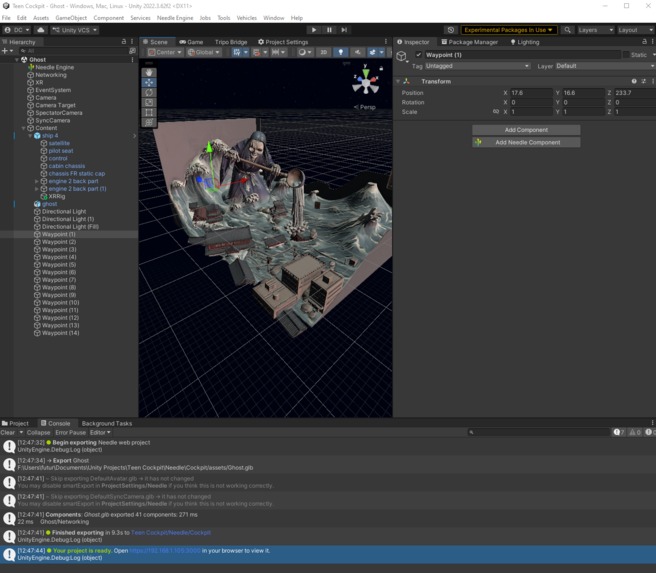Open the Unity VCS dropdown

coord(74,30)
